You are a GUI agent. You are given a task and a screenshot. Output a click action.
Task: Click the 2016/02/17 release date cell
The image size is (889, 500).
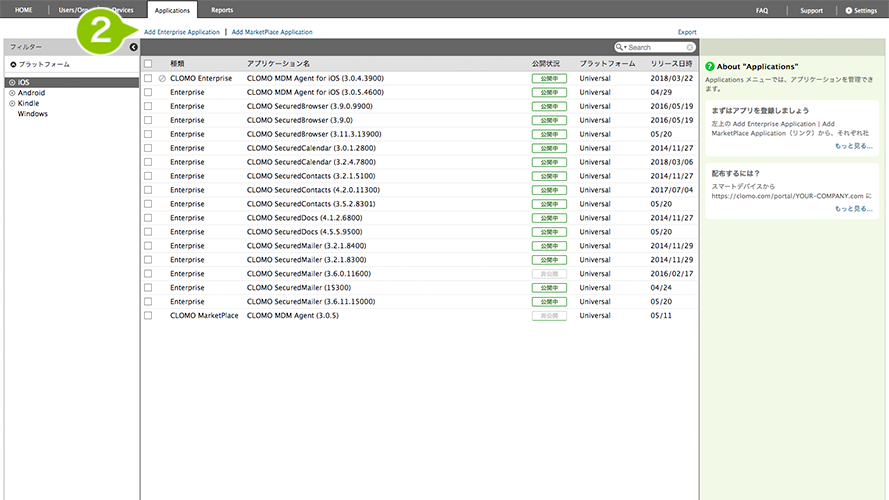click(672, 274)
